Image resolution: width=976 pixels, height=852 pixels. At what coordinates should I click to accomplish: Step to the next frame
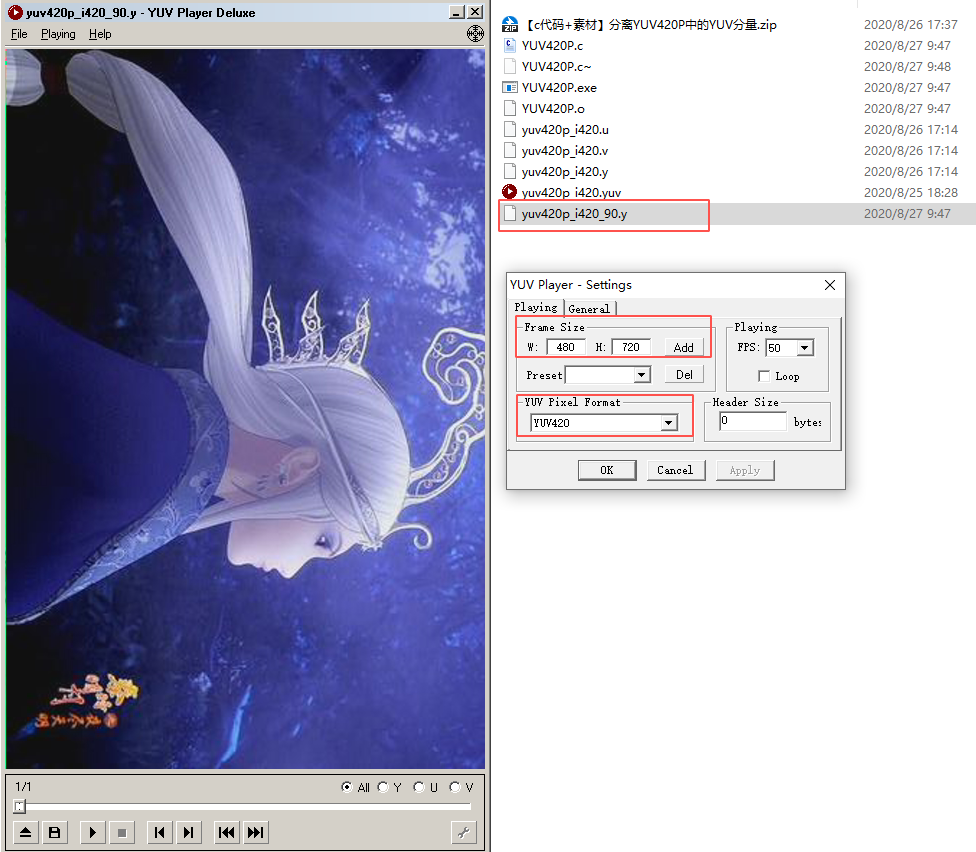[x=189, y=833]
